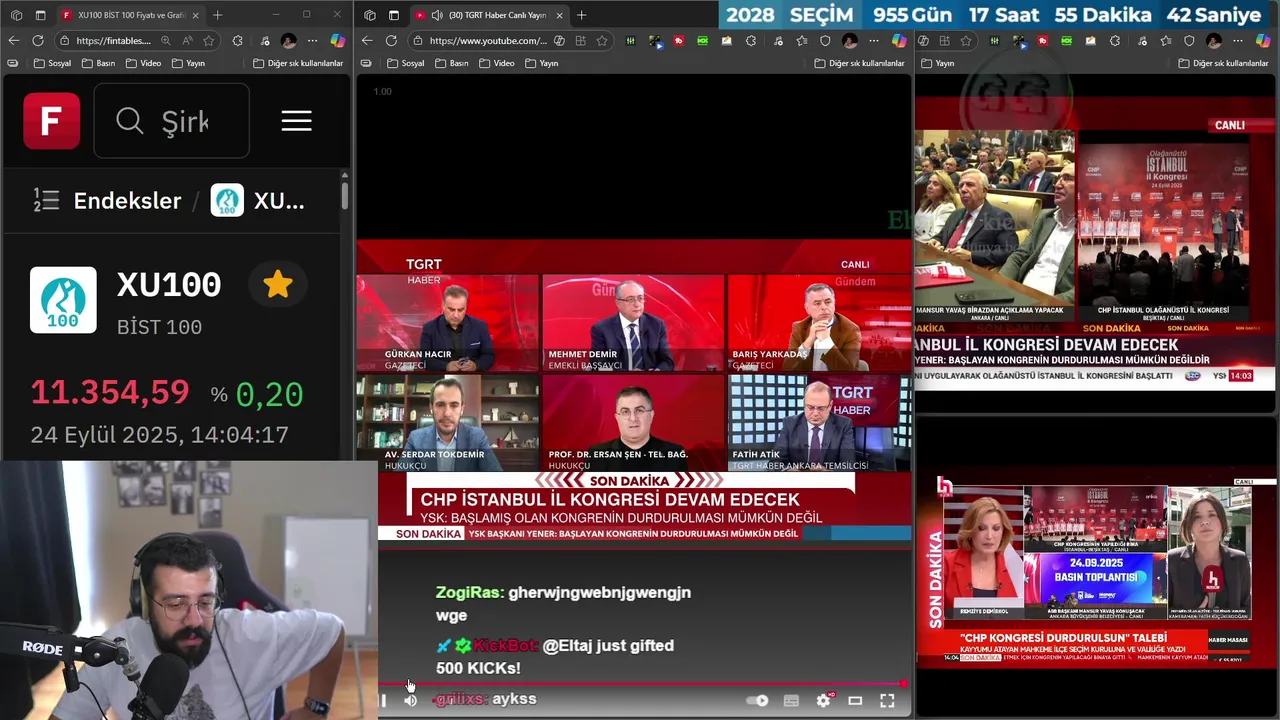This screenshot has width=1280, height=720.
Task: Open Sosyal bookmarks folder in YouTube window
Action: pyautogui.click(x=406, y=63)
